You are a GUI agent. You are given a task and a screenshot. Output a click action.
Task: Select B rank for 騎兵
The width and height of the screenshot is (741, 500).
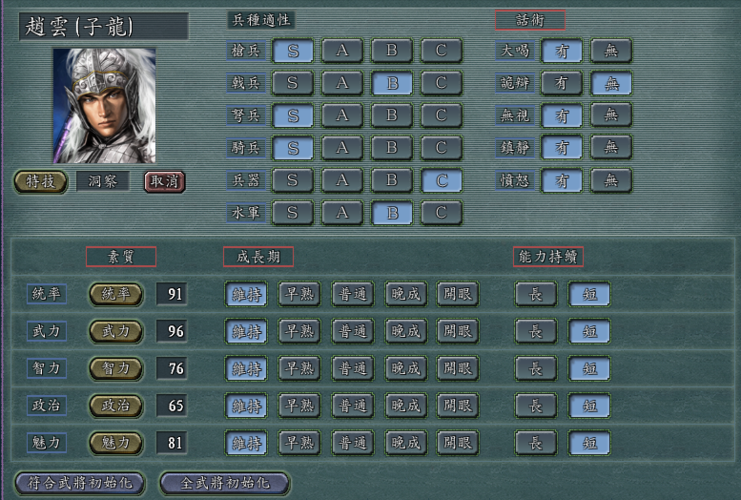pos(392,148)
